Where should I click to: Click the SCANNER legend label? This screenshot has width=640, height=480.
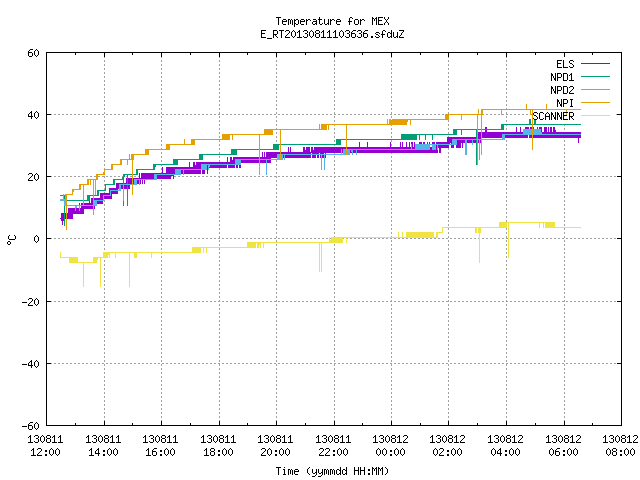553,116
